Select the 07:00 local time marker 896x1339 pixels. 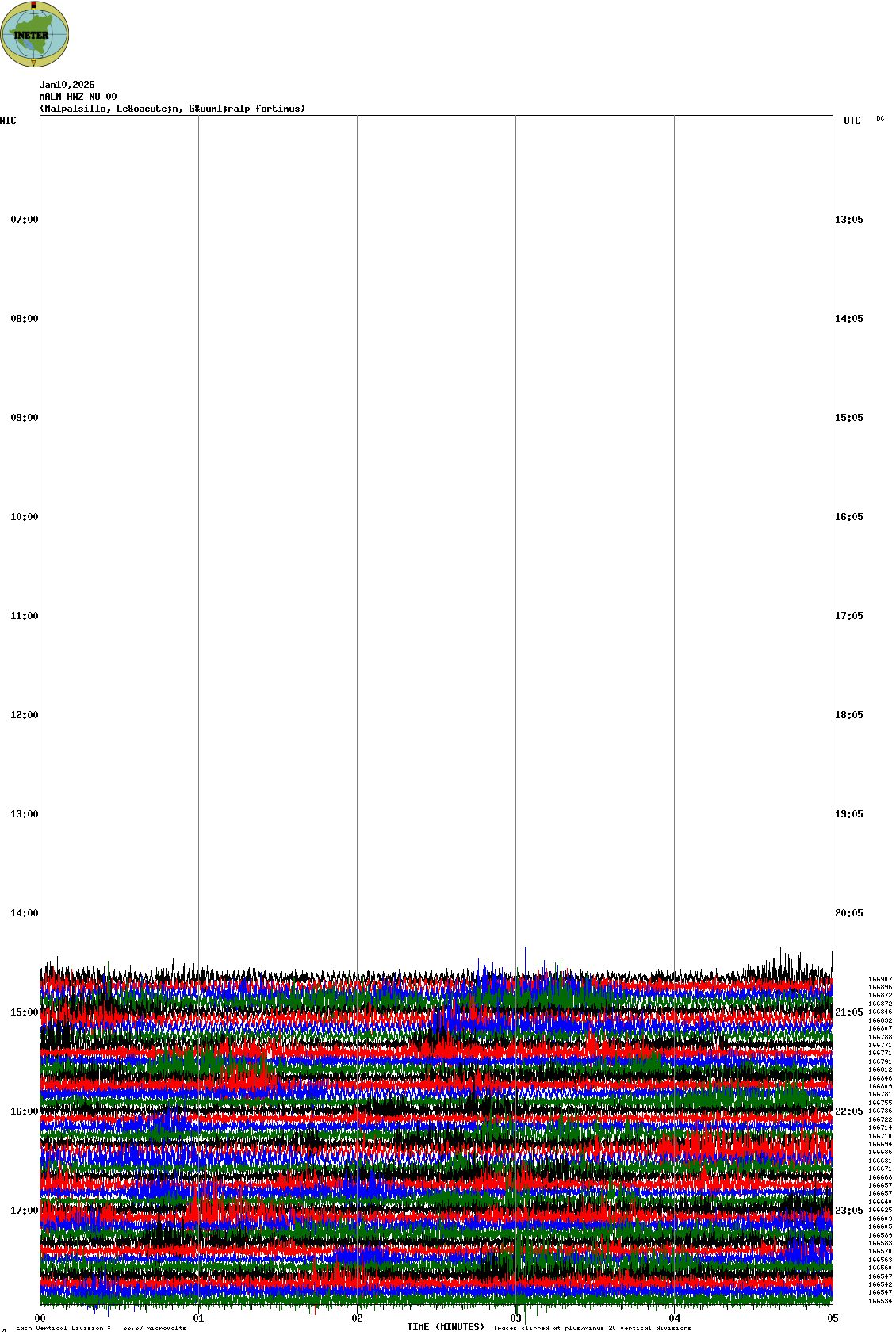pyautogui.click(x=24, y=220)
